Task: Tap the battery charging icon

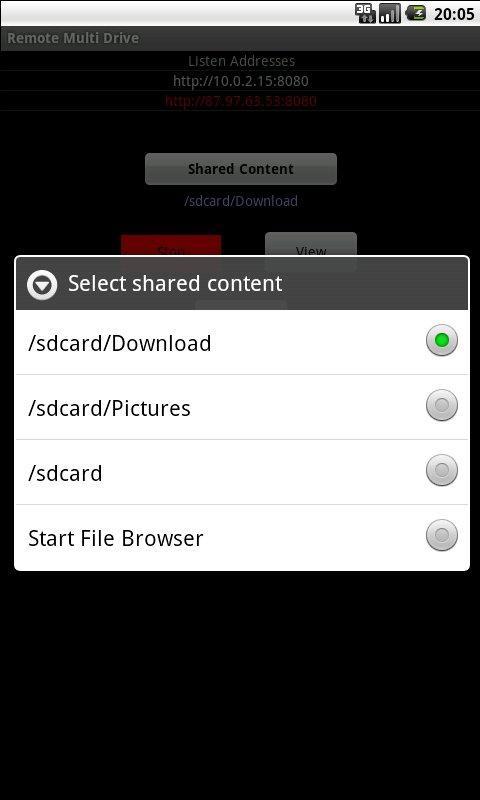Action: pyautogui.click(x=416, y=13)
